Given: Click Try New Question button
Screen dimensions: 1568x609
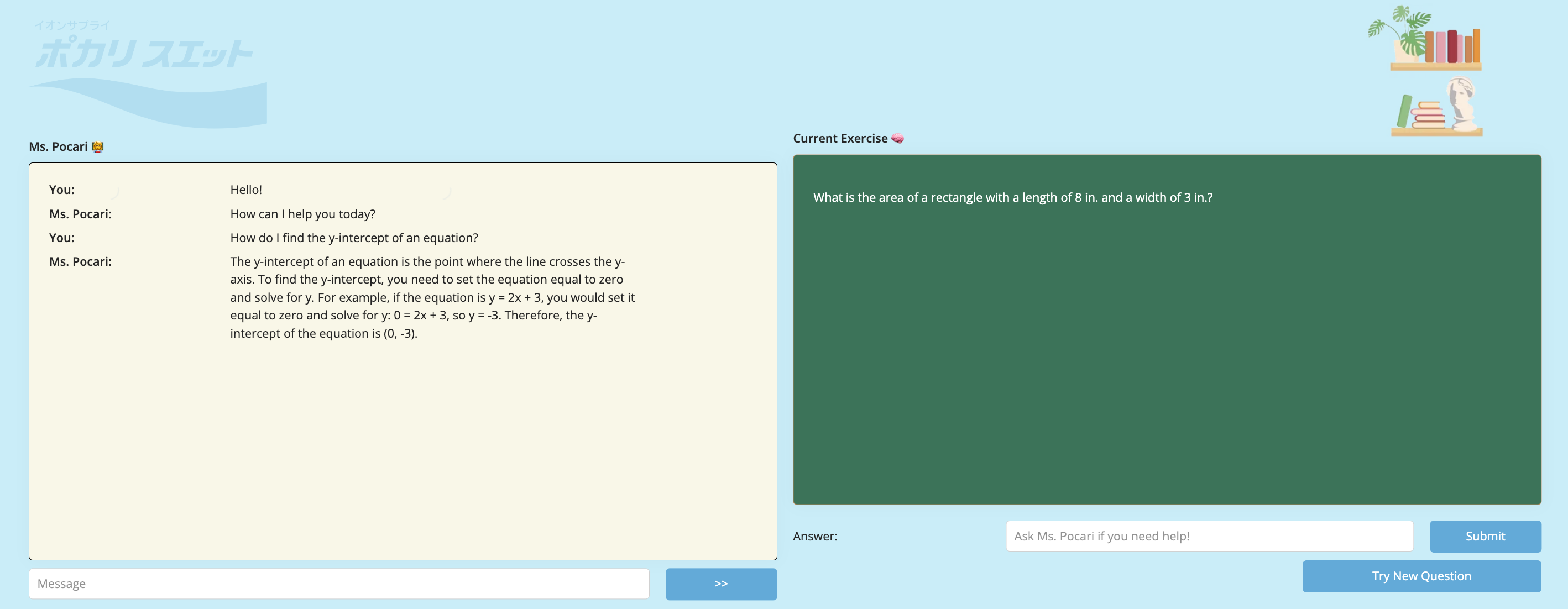Looking at the screenshot, I should [x=1421, y=575].
